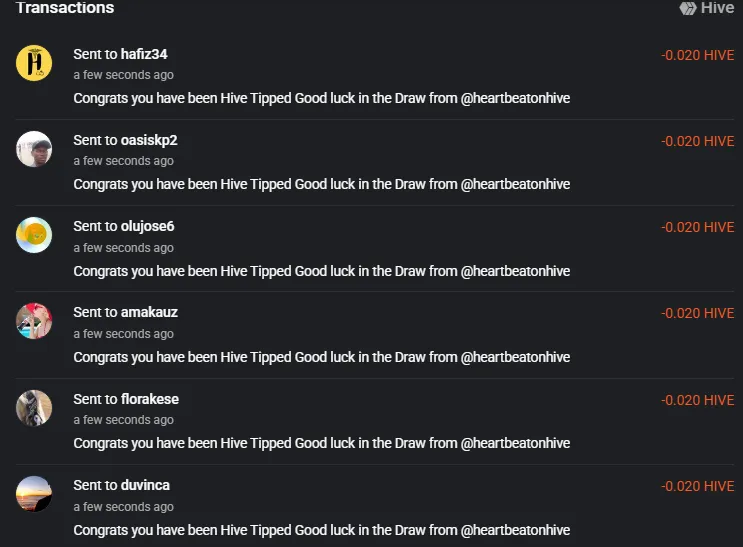743x547 pixels.
Task: Click the Transactions heading
Action: pos(65,8)
